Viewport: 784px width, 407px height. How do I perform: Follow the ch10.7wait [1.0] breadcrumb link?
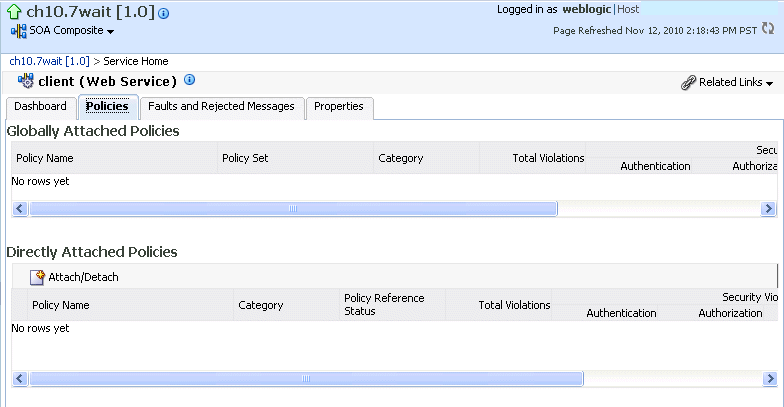(50, 61)
